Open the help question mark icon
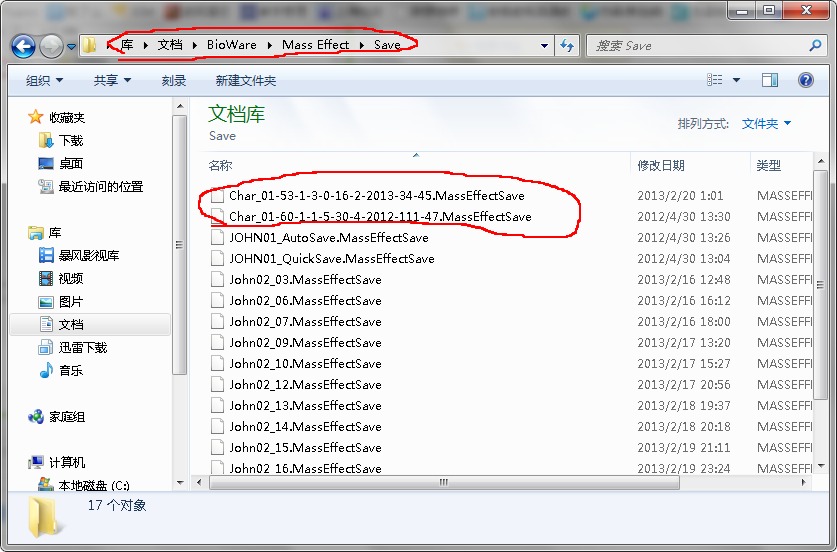 click(806, 80)
